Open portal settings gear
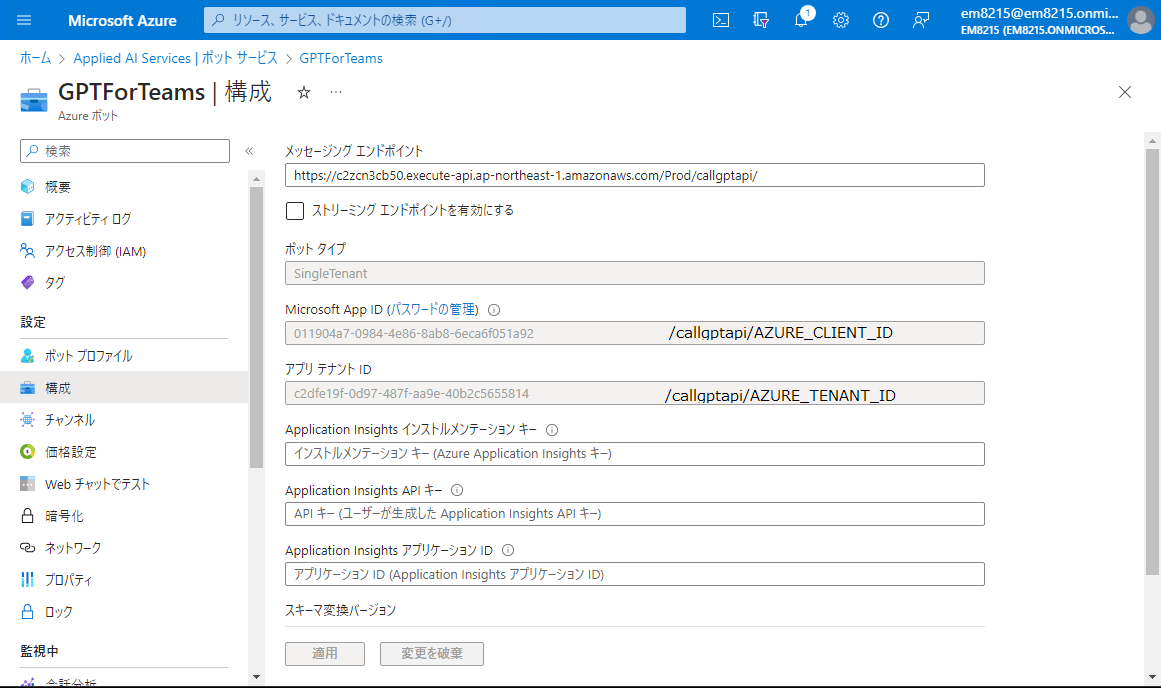 tap(840, 20)
